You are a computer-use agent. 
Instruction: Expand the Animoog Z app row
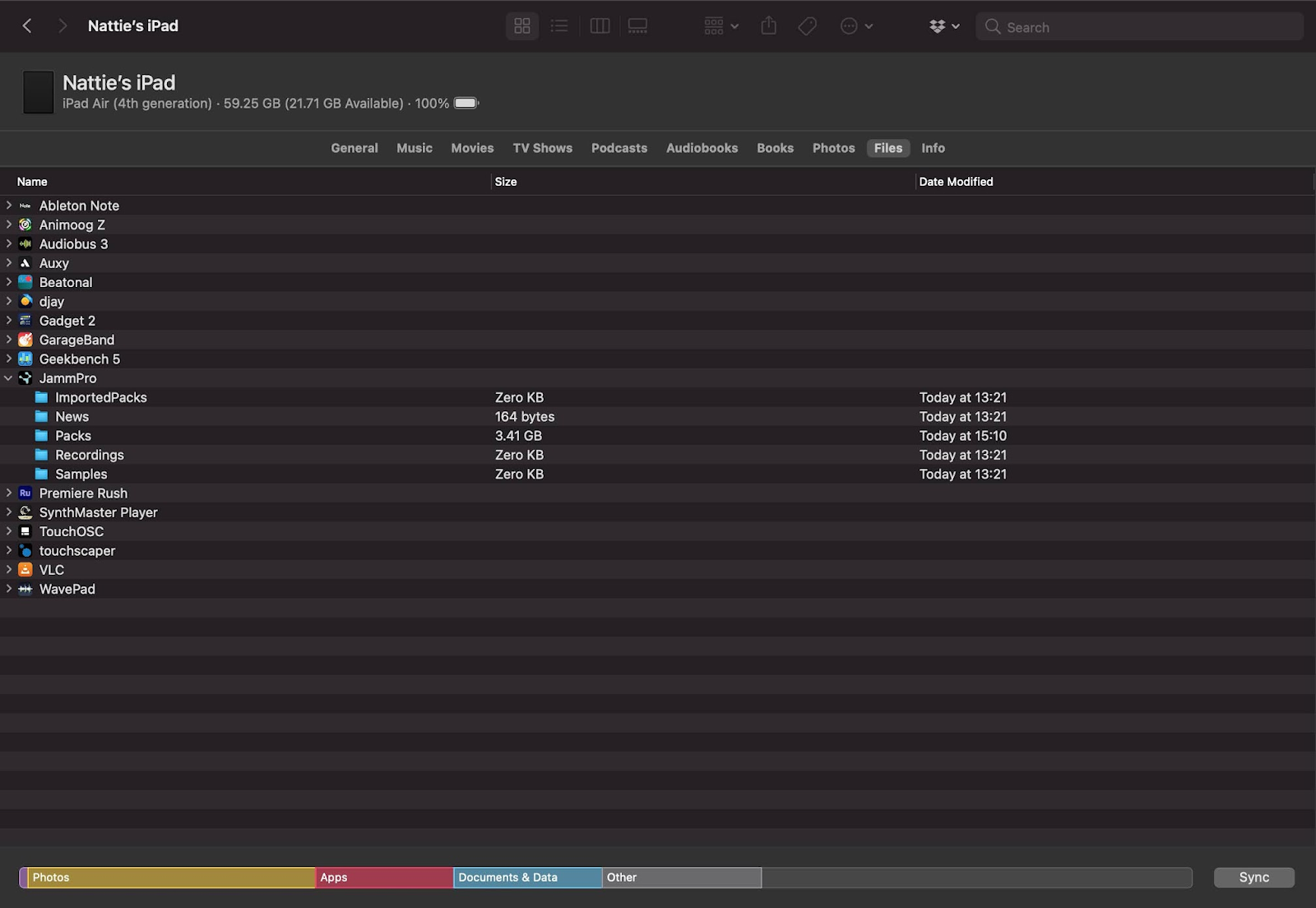(9, 225)
